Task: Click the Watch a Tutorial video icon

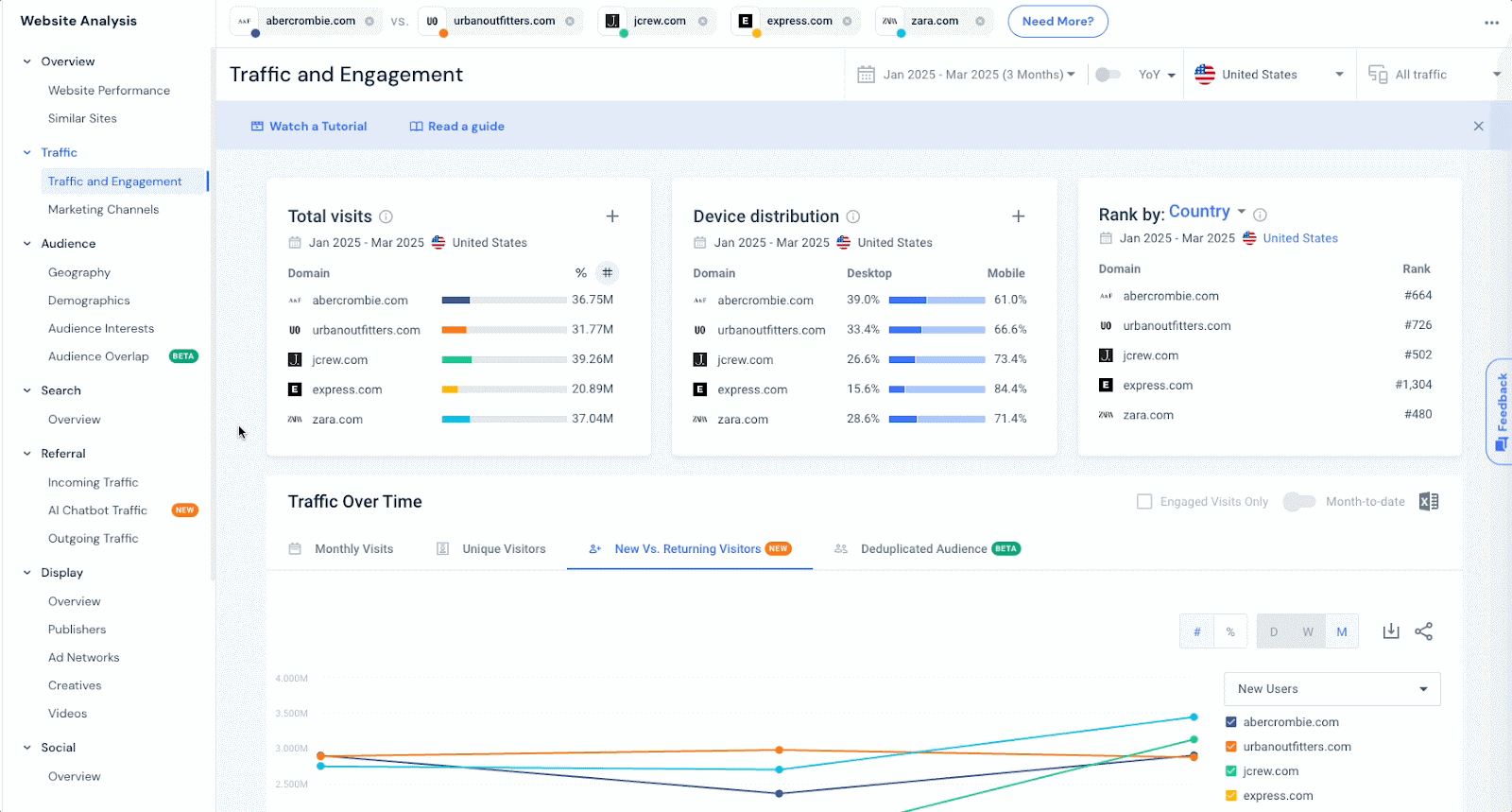Action: [x=257, y=126]
